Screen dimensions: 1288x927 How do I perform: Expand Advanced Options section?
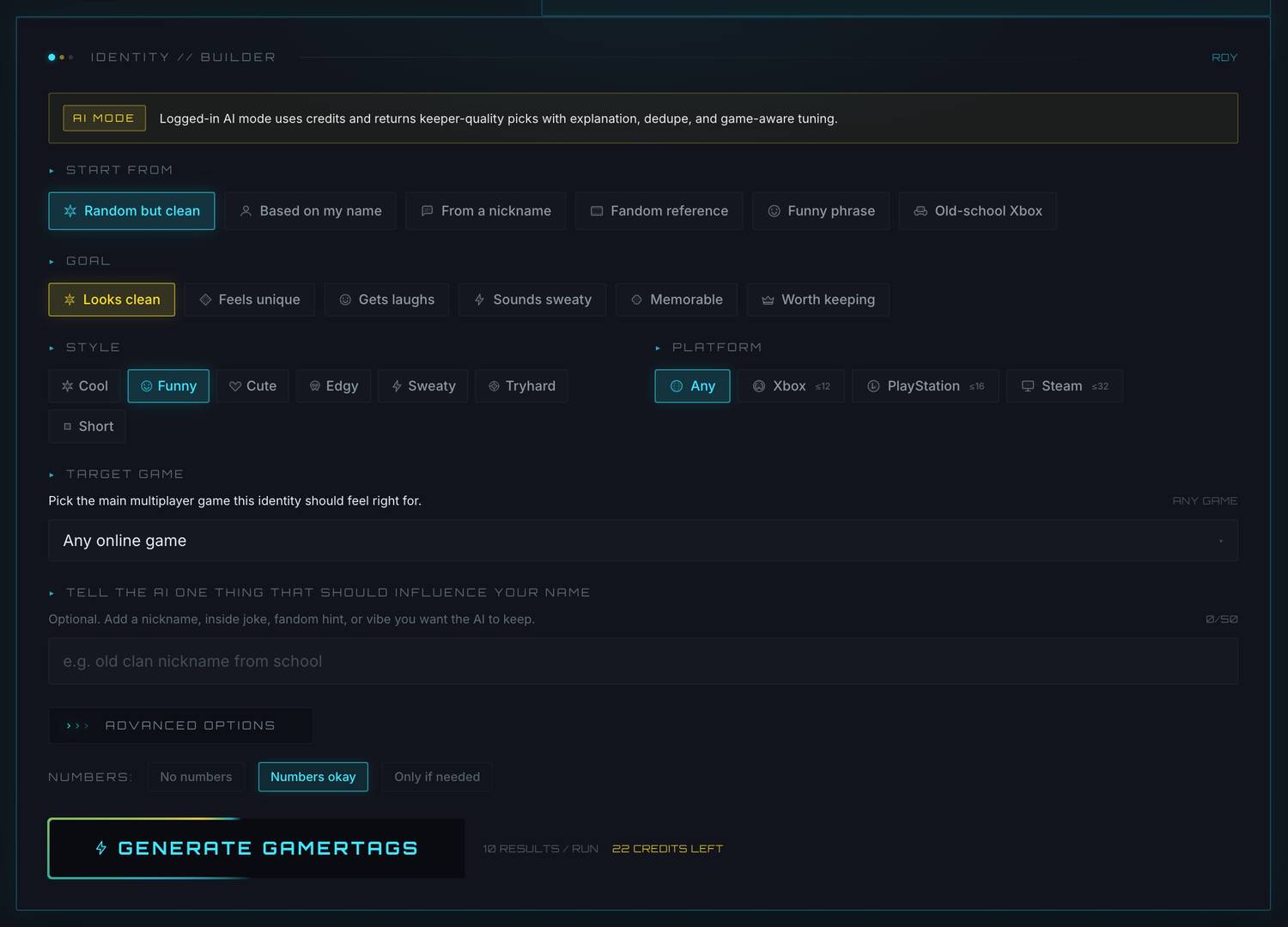click(180, 725)
